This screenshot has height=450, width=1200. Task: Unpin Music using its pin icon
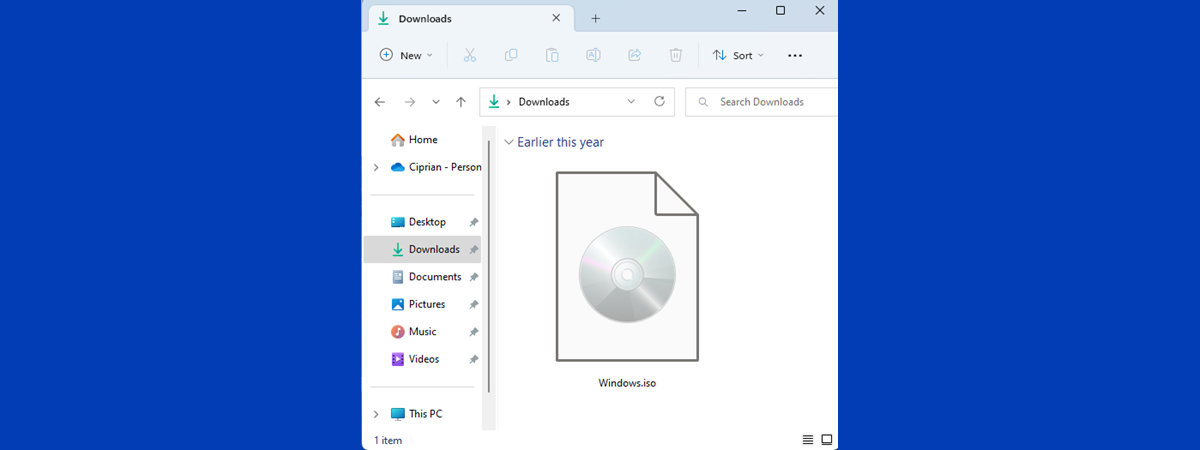pyautogui.click(x=474, y=332)
